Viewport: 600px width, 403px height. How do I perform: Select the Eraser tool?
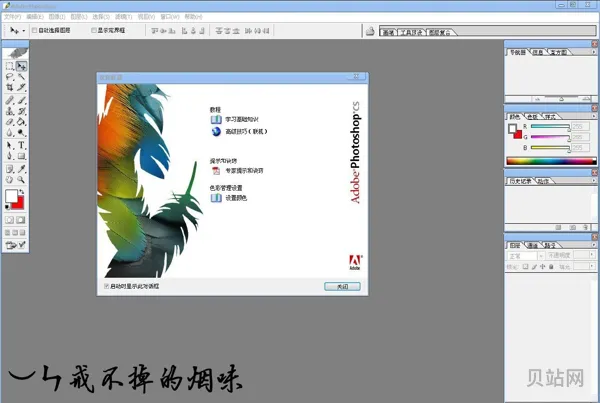point(10,122)
